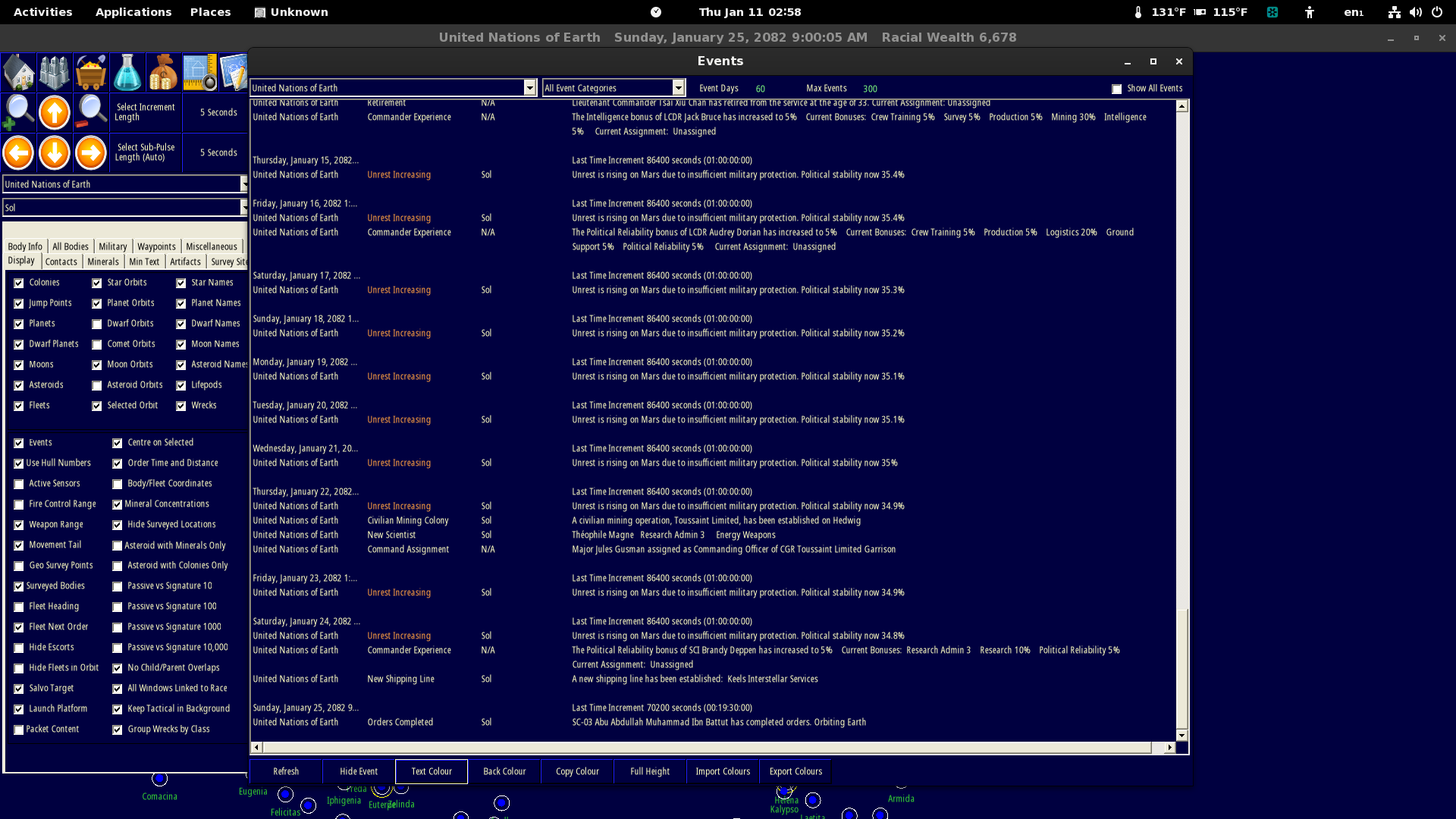Open sub-pulse length selector showing 5 Seconds
This screenshot has height=819, width=1456.
[218, 152]
